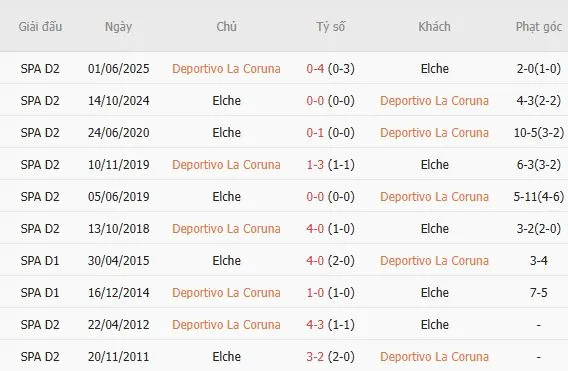Click the Giải đấu column header
568x371 pixels.
(40, 27)
